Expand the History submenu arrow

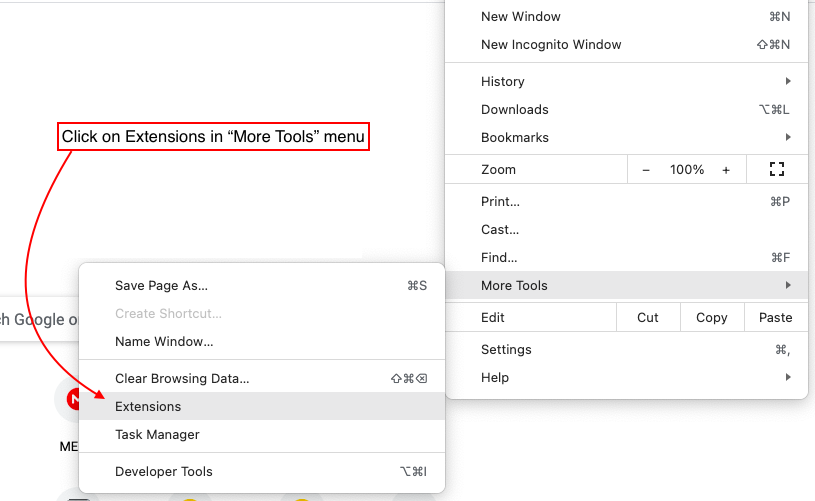click(788, 82)
